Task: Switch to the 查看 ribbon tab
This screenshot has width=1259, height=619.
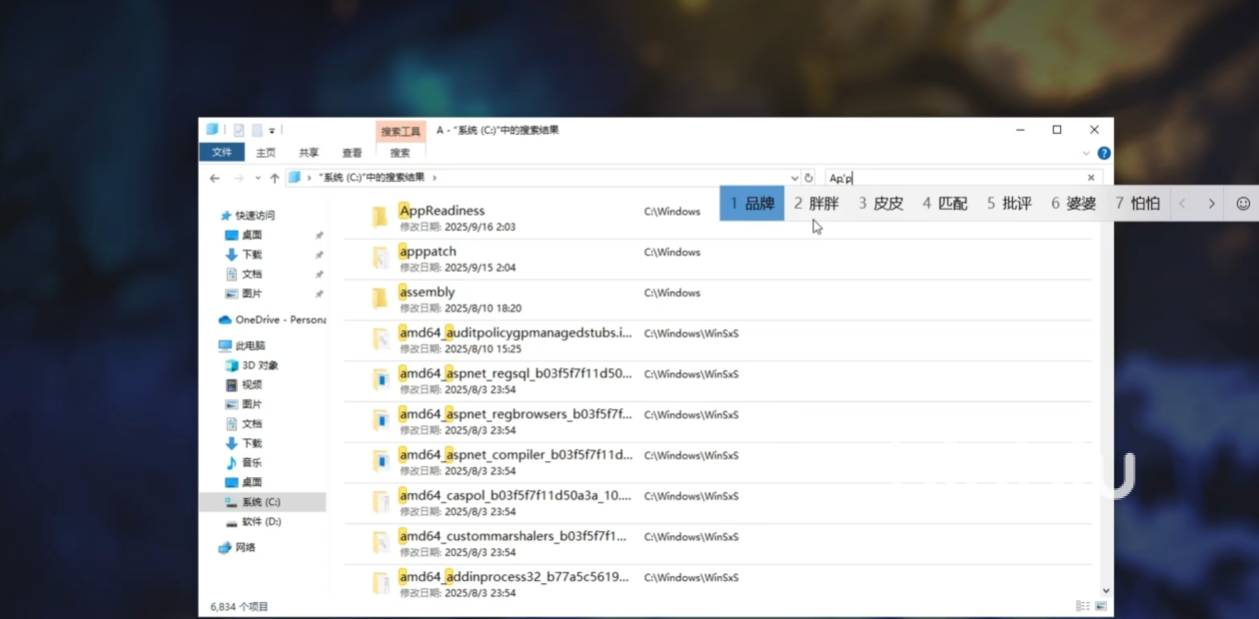Action: coord(352,153)
